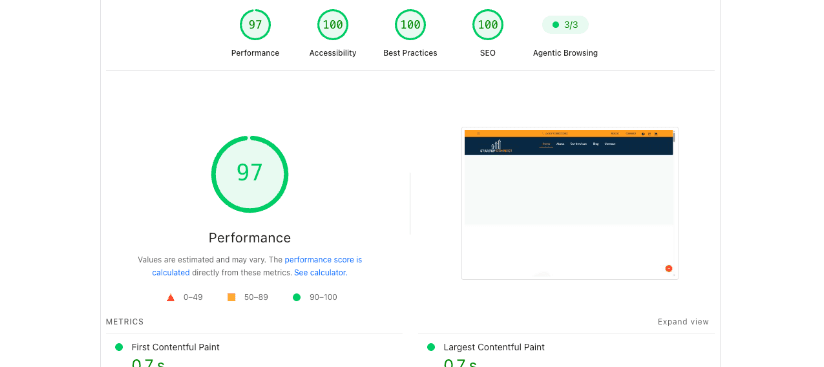This screenshot has width=824, height=367.
Task: Click the Expand view toggle
Action: (x=683, y=322)
